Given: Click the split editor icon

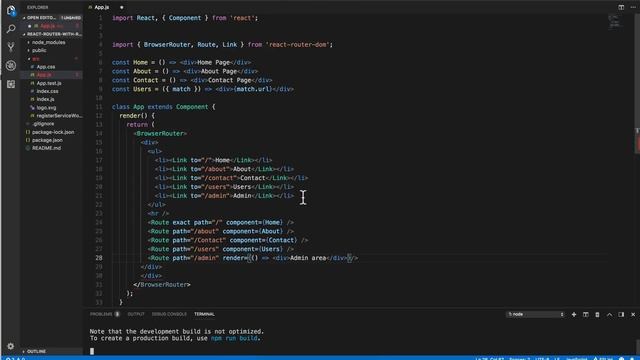Looking at the screenshot, I should (621, 7).
